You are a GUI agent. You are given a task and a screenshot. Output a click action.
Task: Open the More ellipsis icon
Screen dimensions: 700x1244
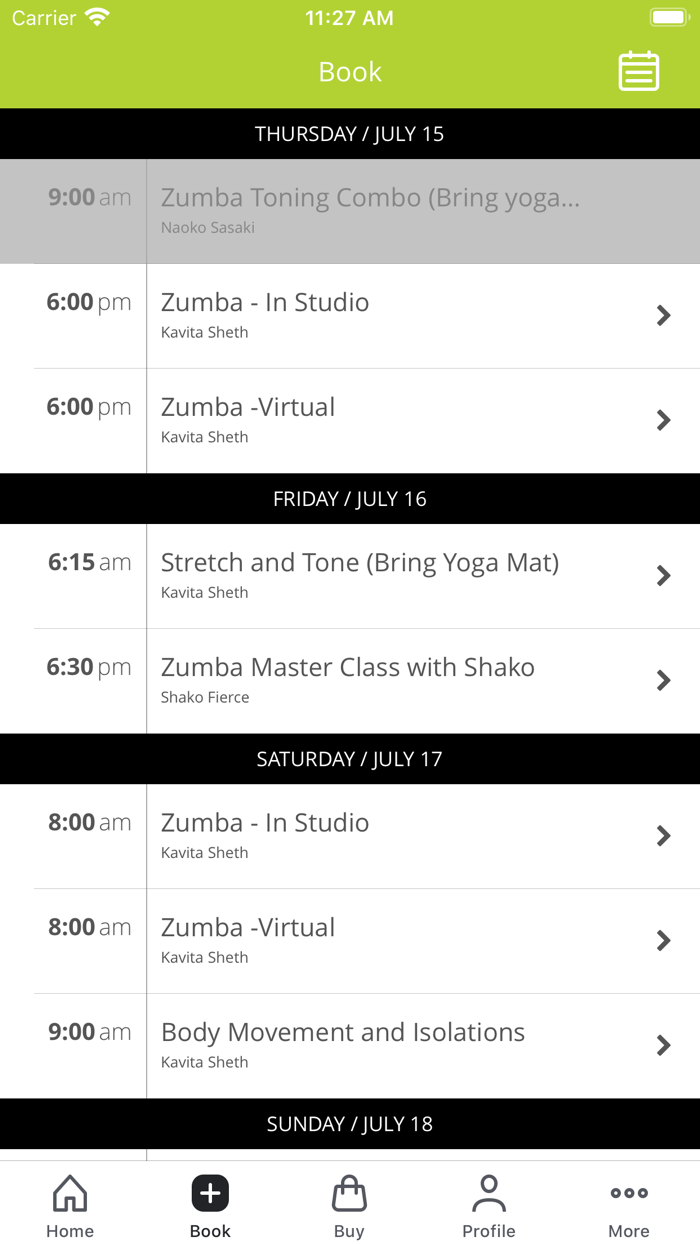coord(629,1192)
